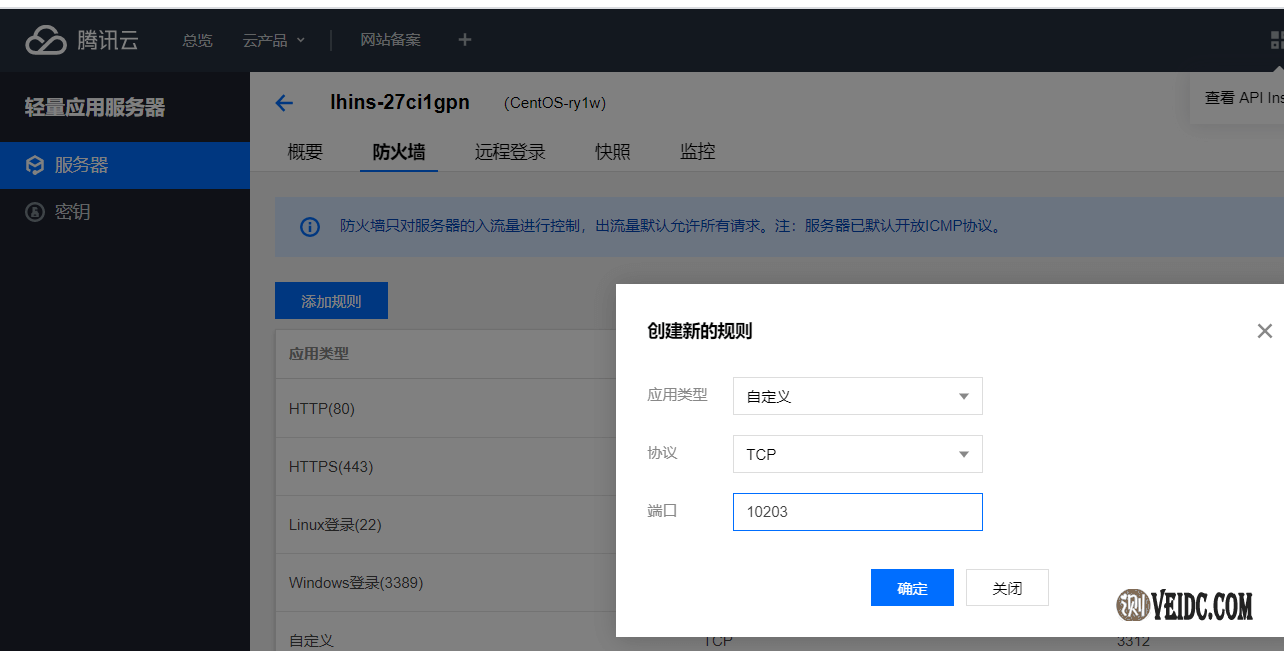Image resolution: width=1284 pixels, height=651 pixels.
Task: Open the 应用类型 dropdown set to 自定义
Action: tap(857, 396)
